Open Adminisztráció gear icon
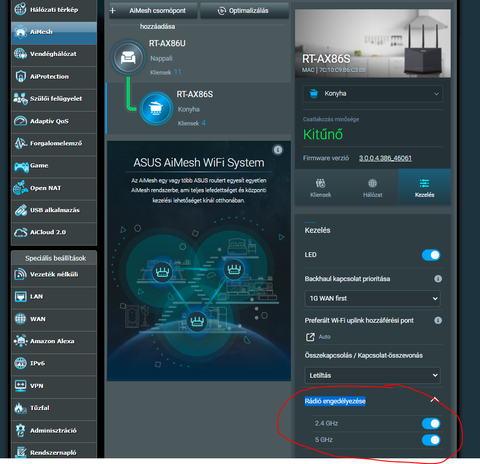480x464 pixels. 20,430
